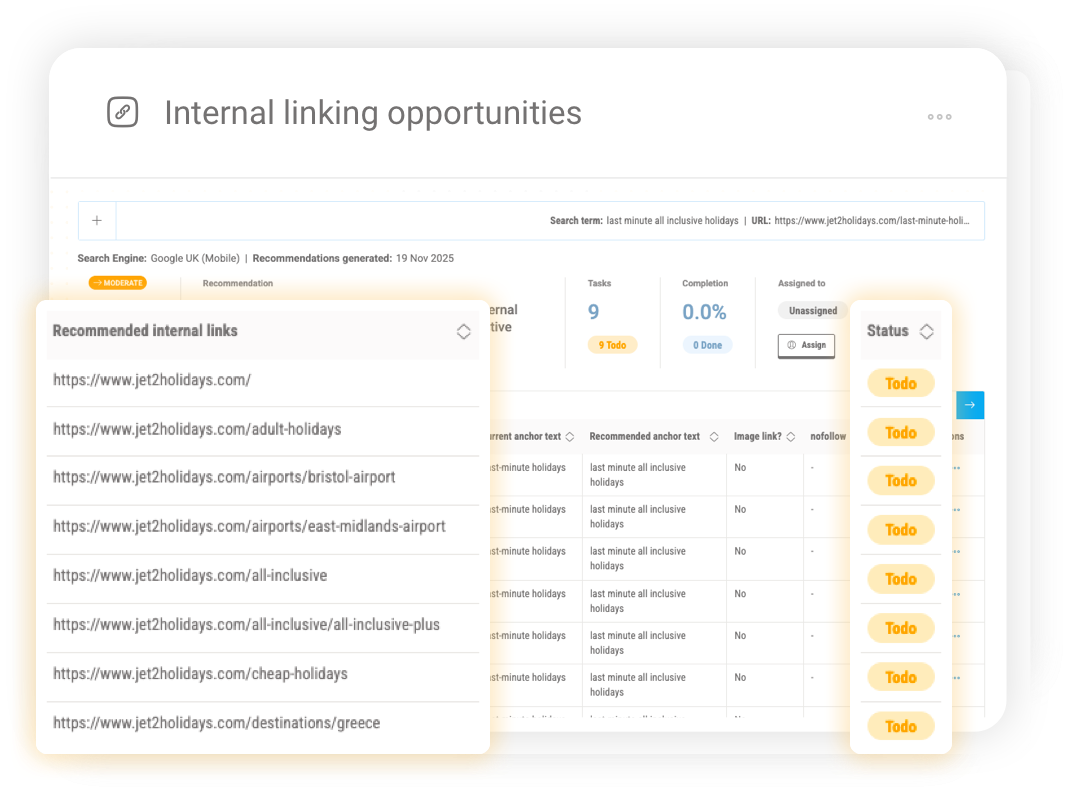Viewport: 1074px width, 794px height.
Task: Click the Unassigned assignee chip
Action: tap(812, 310)
